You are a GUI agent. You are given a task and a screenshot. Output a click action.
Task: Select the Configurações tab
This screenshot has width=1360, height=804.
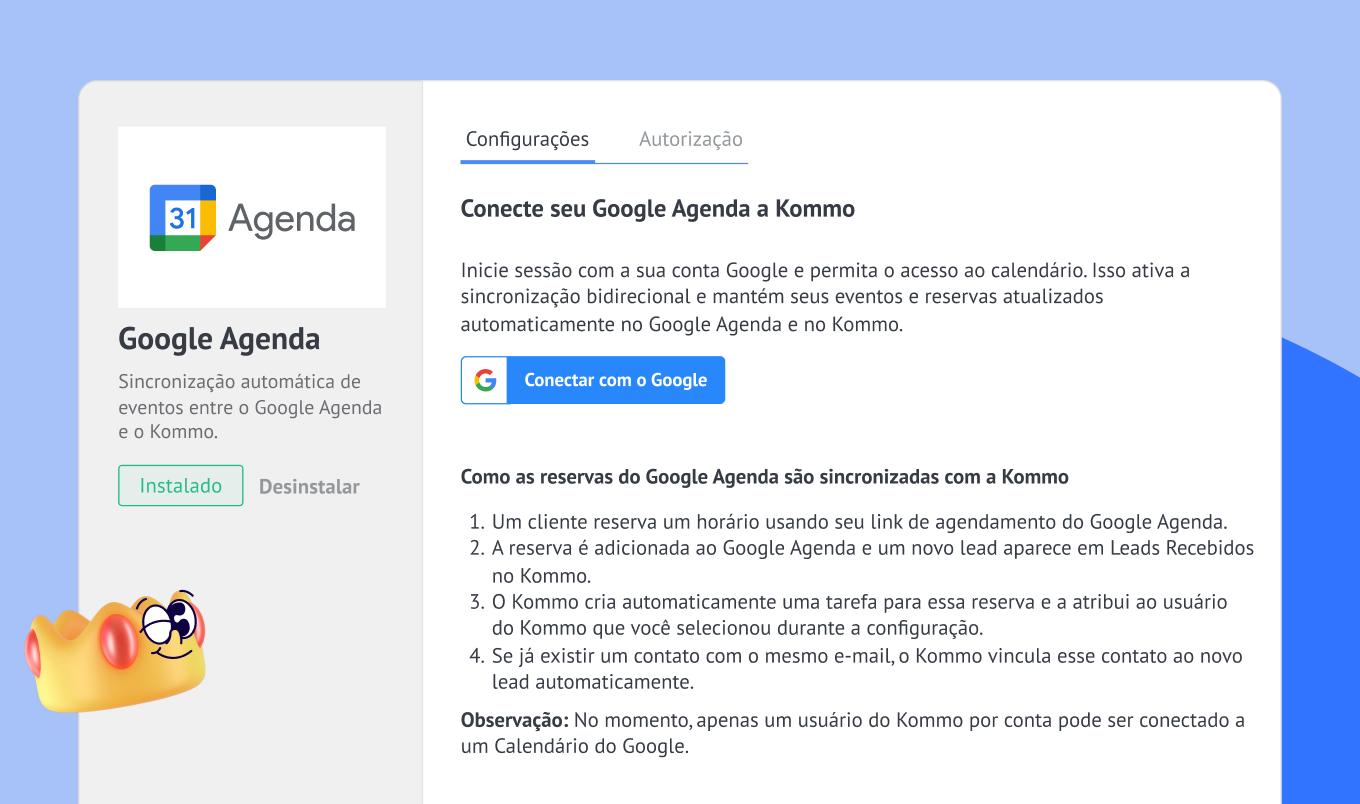point(527,139)
